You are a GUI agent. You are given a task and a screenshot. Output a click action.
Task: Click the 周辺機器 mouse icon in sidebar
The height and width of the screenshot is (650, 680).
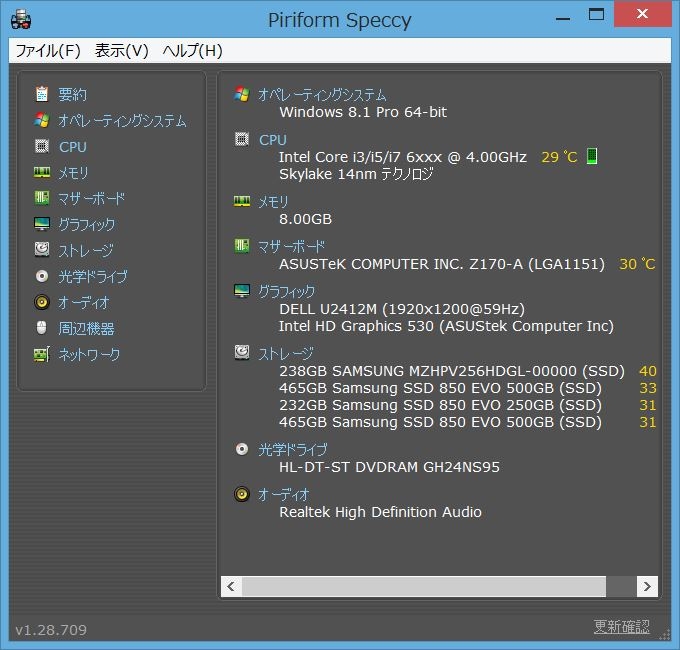click(42, 328)
